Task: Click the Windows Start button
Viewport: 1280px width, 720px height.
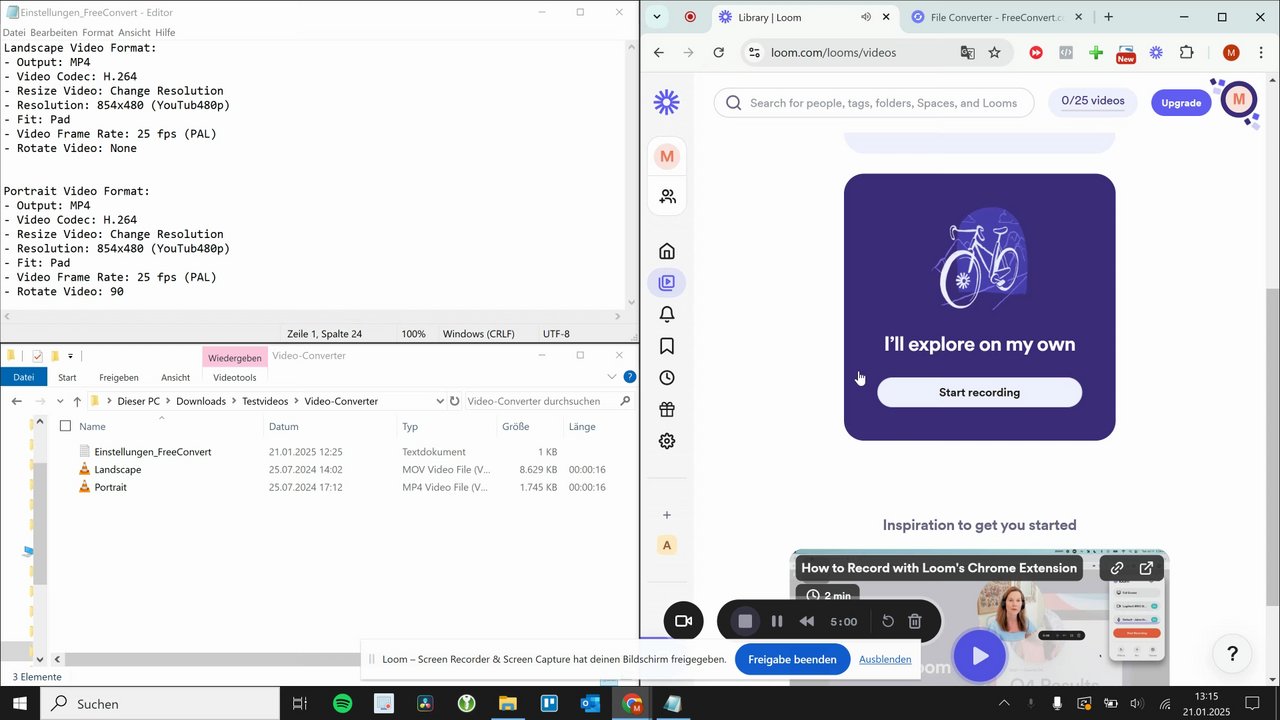Action: (20, 704)
